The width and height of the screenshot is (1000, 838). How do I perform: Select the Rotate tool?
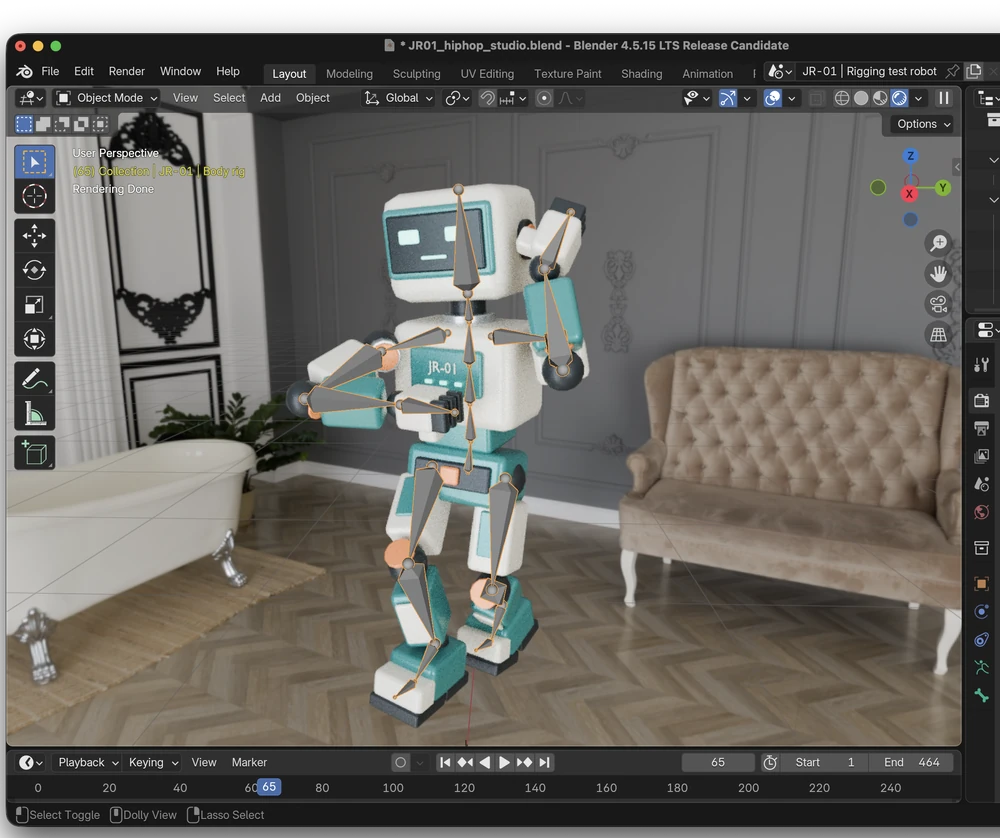pos(34,270)
